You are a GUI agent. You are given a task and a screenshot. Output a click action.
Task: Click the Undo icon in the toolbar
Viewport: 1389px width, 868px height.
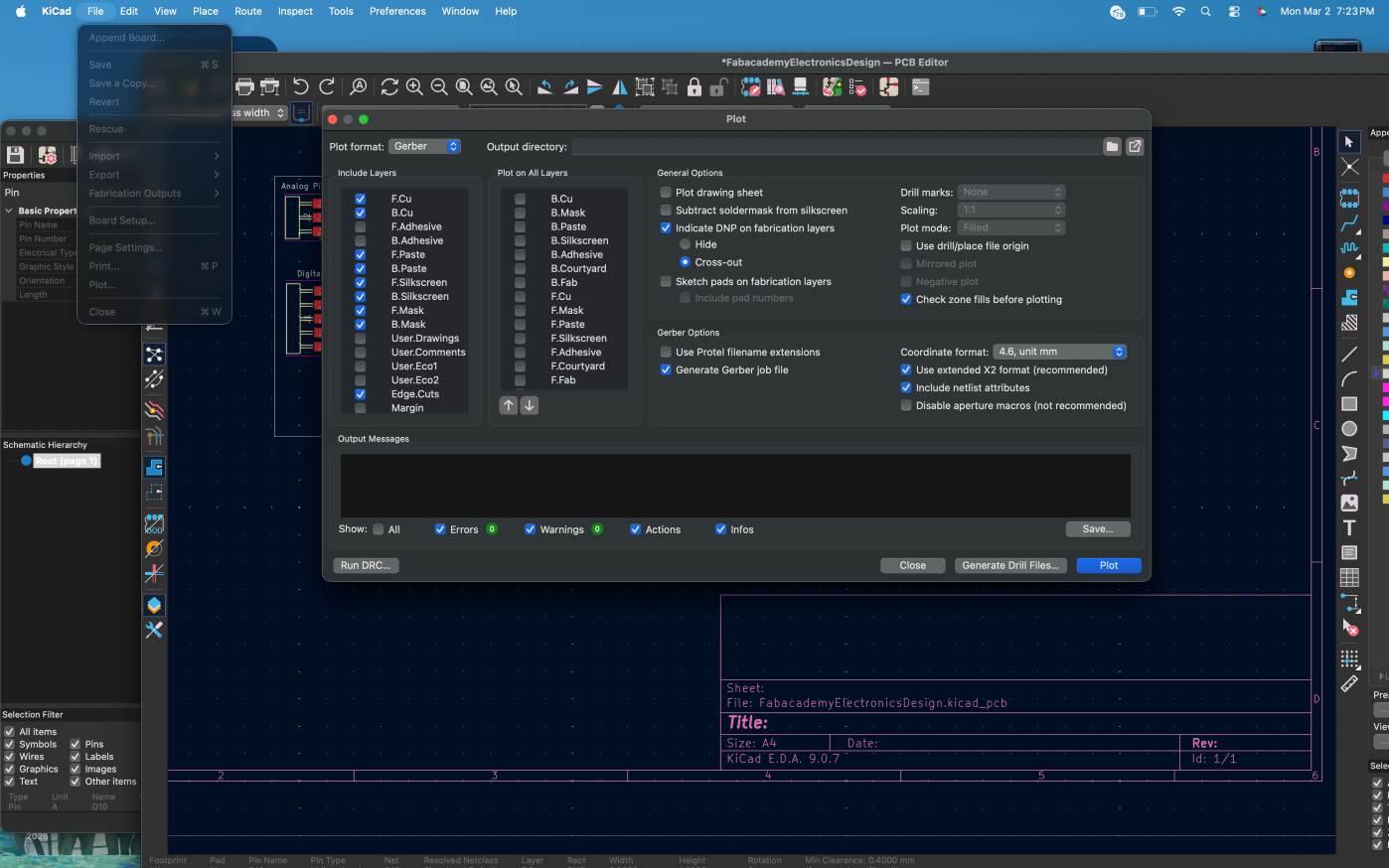pyautogui.click(x=301, y=87)
